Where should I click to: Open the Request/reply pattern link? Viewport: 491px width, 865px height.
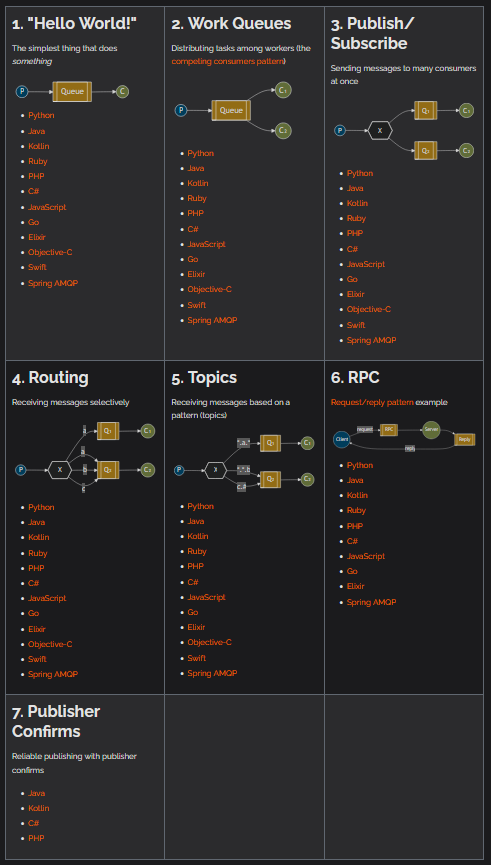372,402
